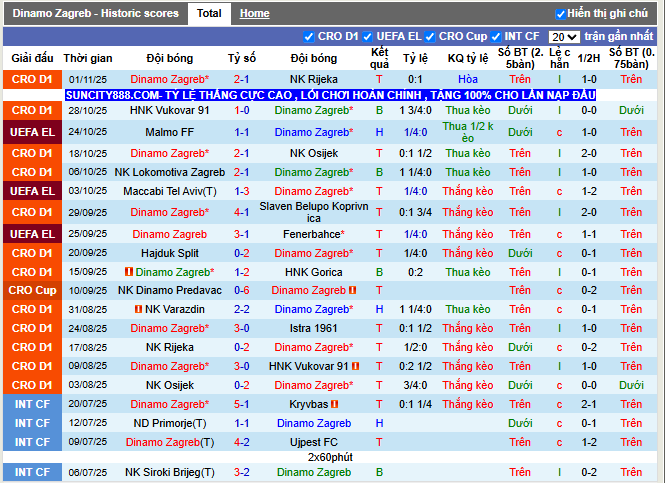665x483 pixels.
Task: Open NK Siroki Brijeg(T) team link
Action: coord(170,472)
